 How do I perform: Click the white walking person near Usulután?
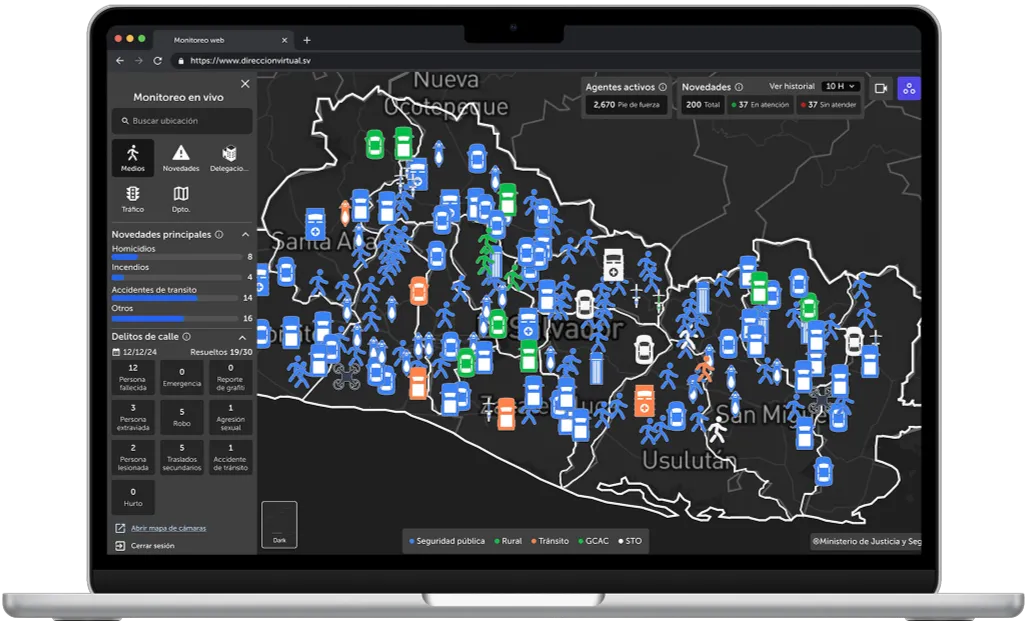(x=717, y=430)
